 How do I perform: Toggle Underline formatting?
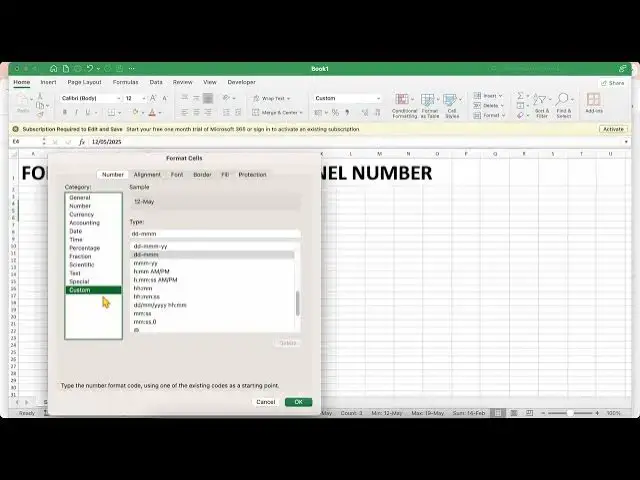click(87, 112)
